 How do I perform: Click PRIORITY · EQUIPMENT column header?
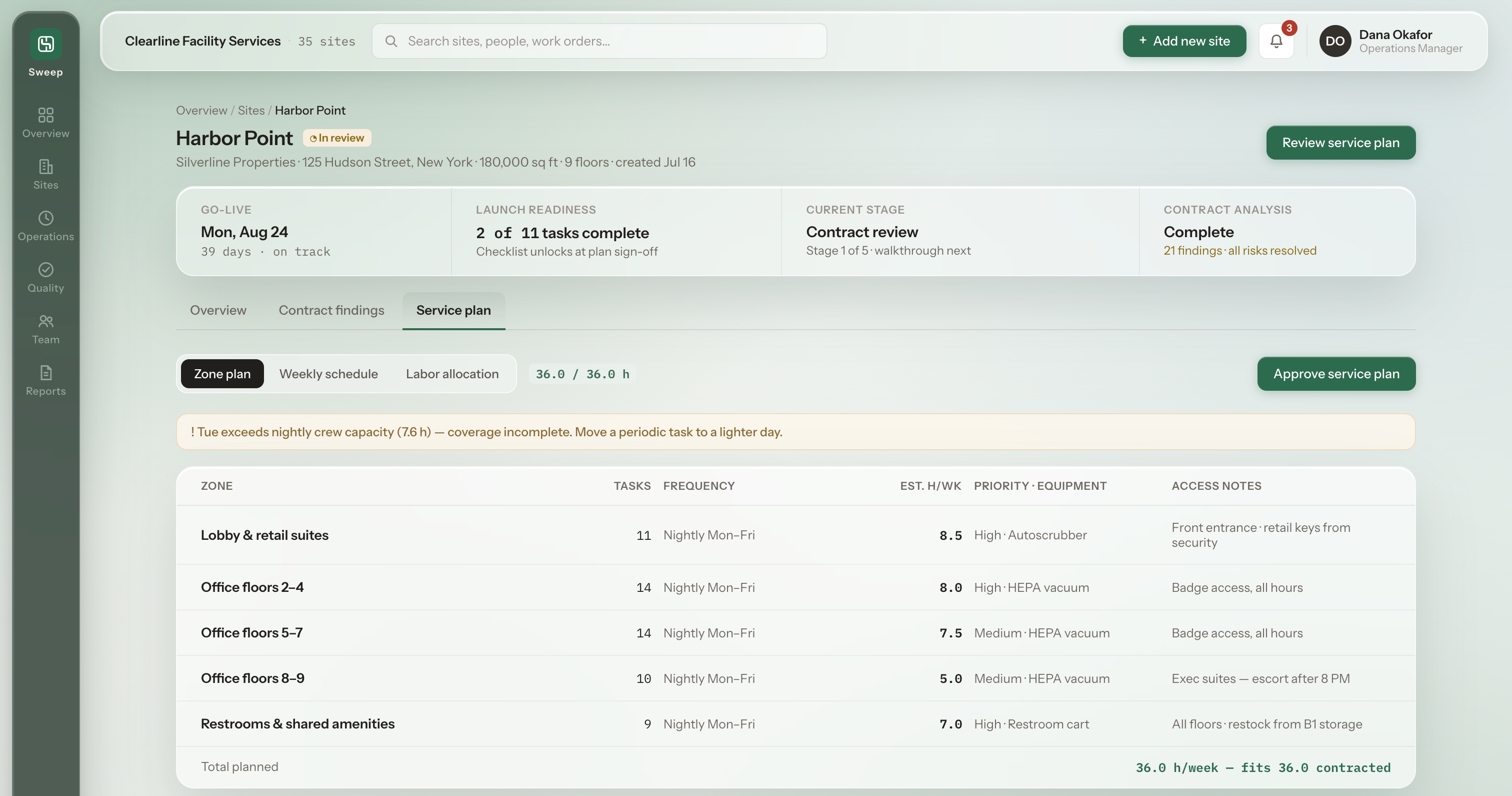[1040, 486]
